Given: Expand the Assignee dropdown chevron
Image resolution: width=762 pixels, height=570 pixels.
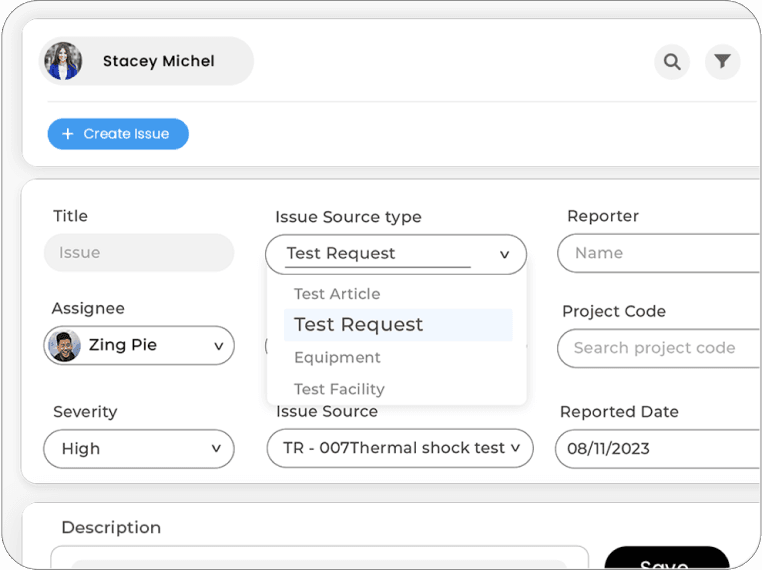Looking at the screenshot, I should tap(218, 346).
